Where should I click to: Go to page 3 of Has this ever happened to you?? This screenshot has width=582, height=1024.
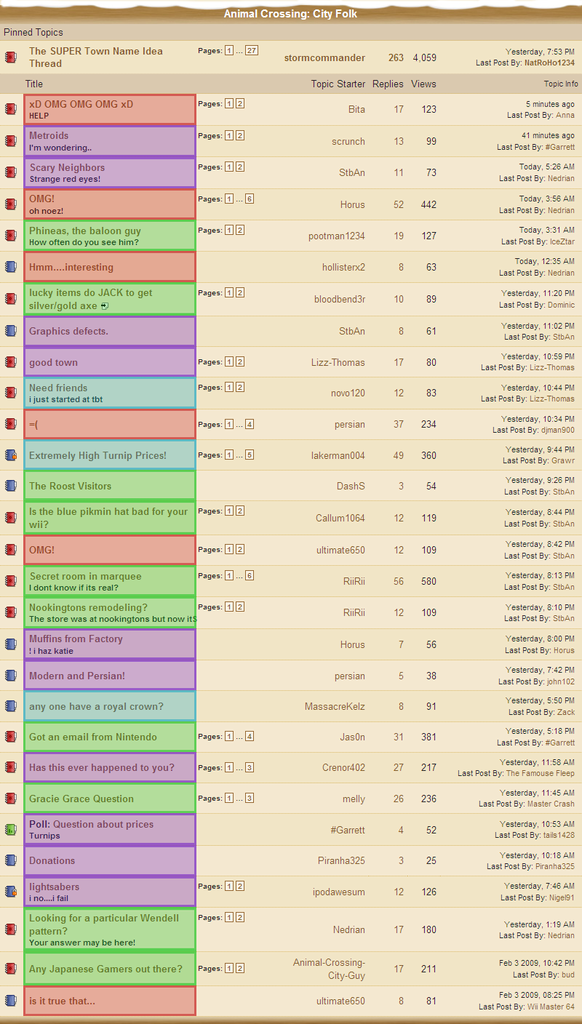coord(249,767)
